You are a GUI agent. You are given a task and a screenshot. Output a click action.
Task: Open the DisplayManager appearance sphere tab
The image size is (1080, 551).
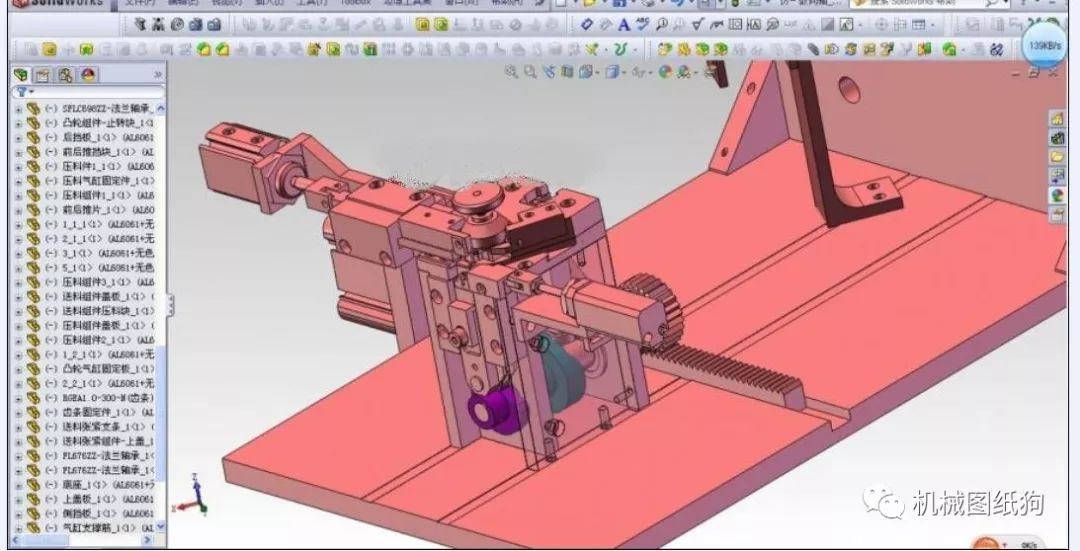pos(88,74)
